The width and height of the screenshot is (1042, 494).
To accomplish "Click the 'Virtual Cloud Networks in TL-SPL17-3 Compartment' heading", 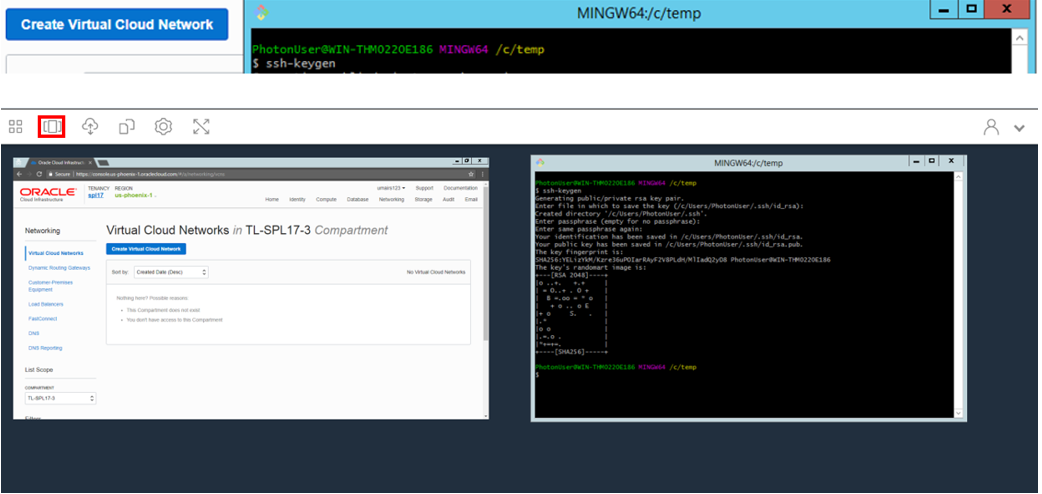I will (247, 230).
